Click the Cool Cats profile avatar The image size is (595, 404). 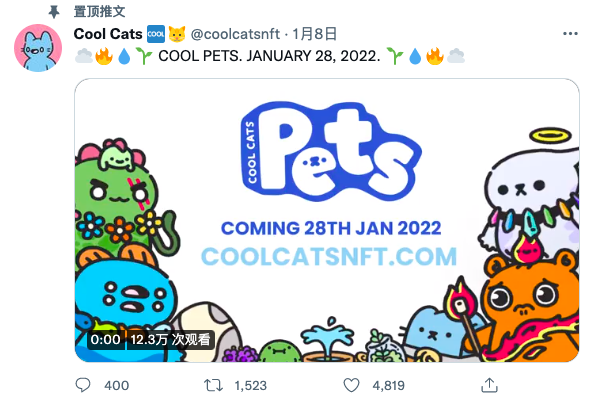38,48
